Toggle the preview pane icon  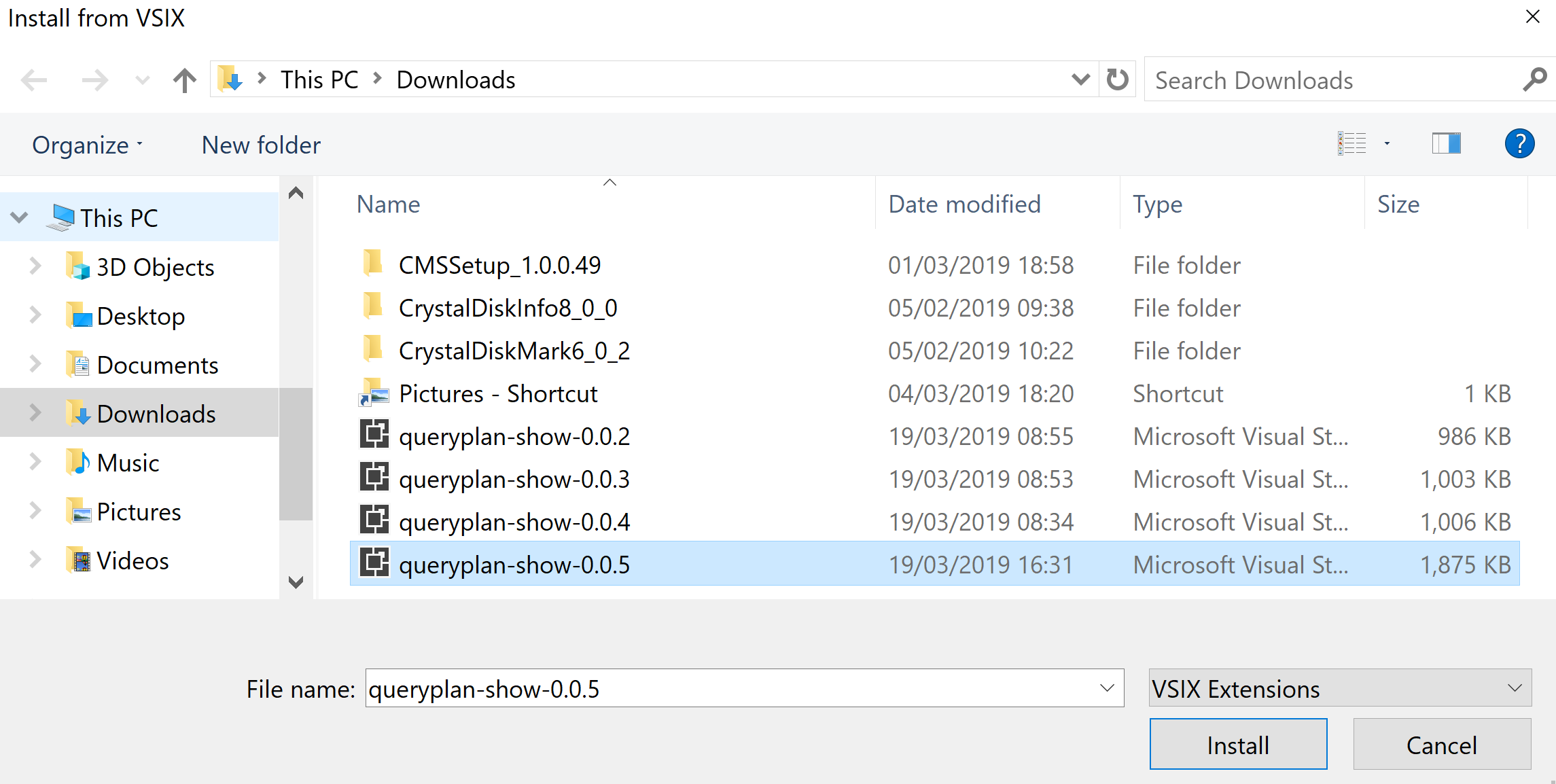tap(1446, 144)
